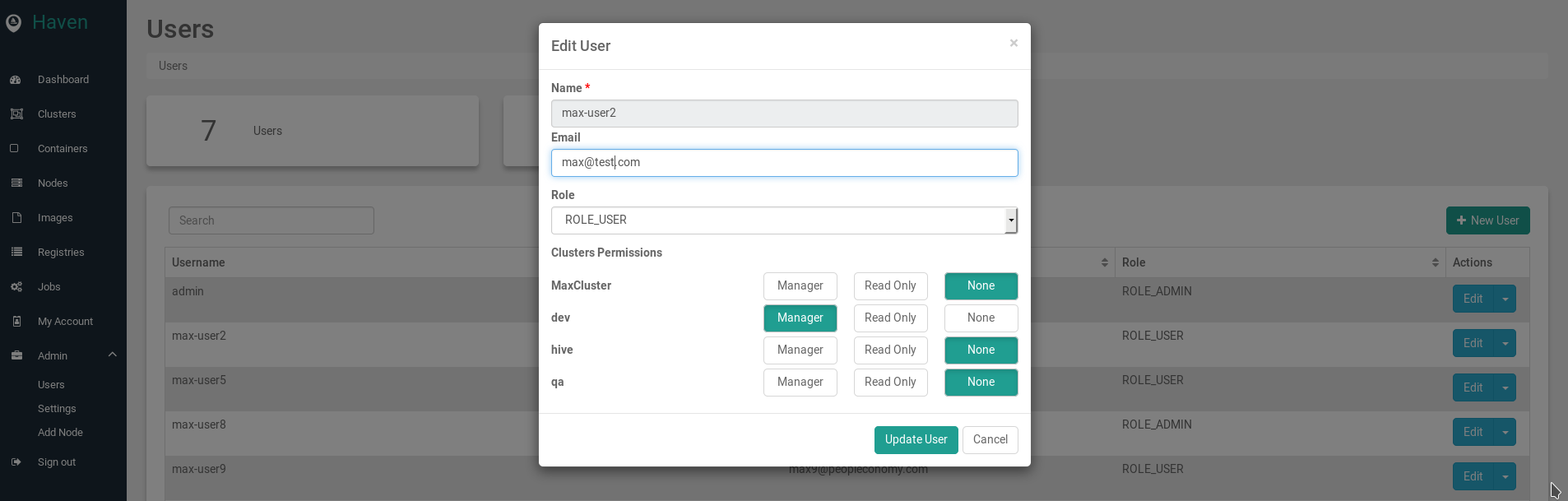Screen dimensions: 1568x501
Task: Click the Cancel button
Action: tap(990, 440)
